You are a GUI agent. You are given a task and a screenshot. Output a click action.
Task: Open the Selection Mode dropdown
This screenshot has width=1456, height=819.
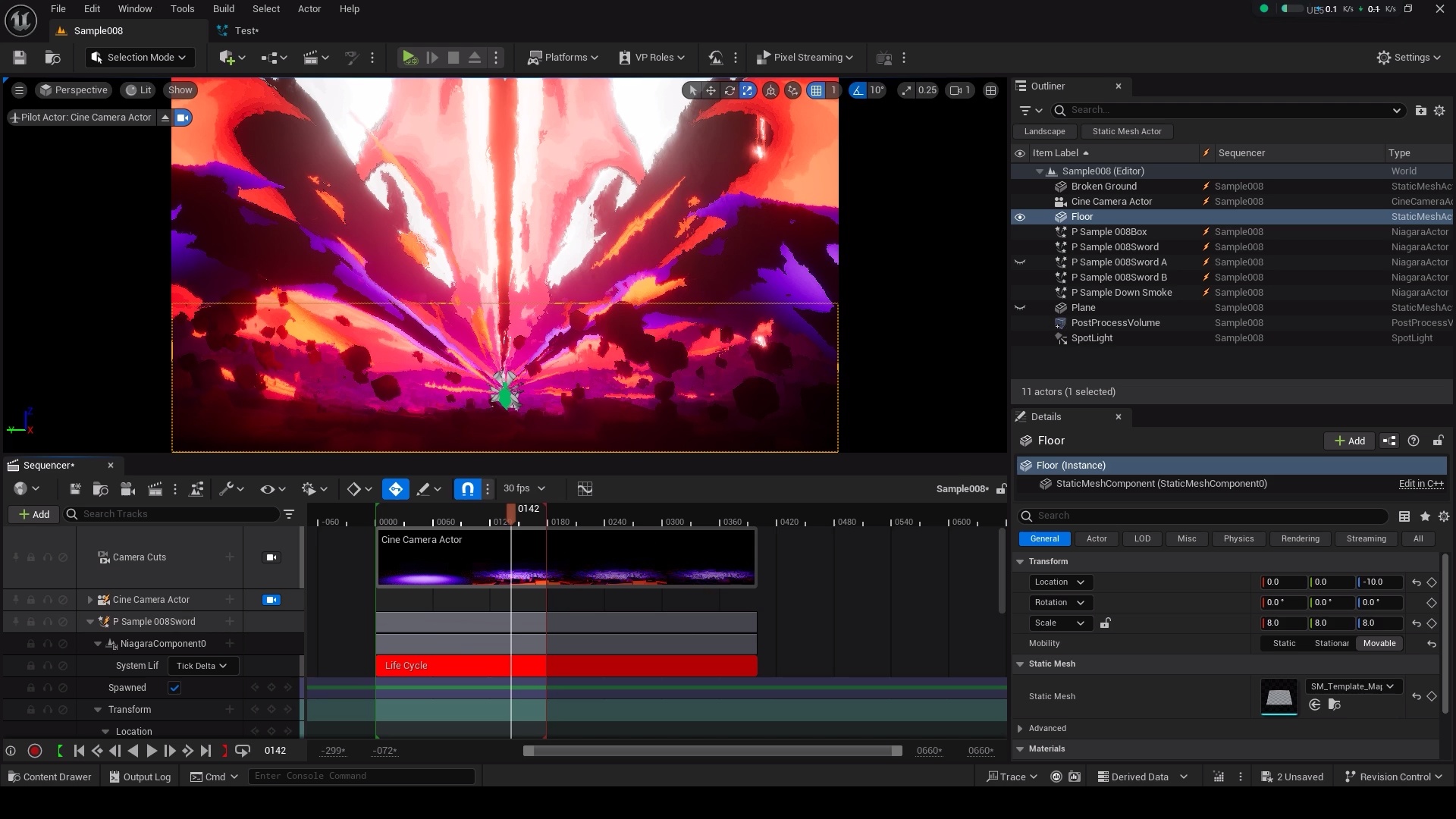(139, 58)
